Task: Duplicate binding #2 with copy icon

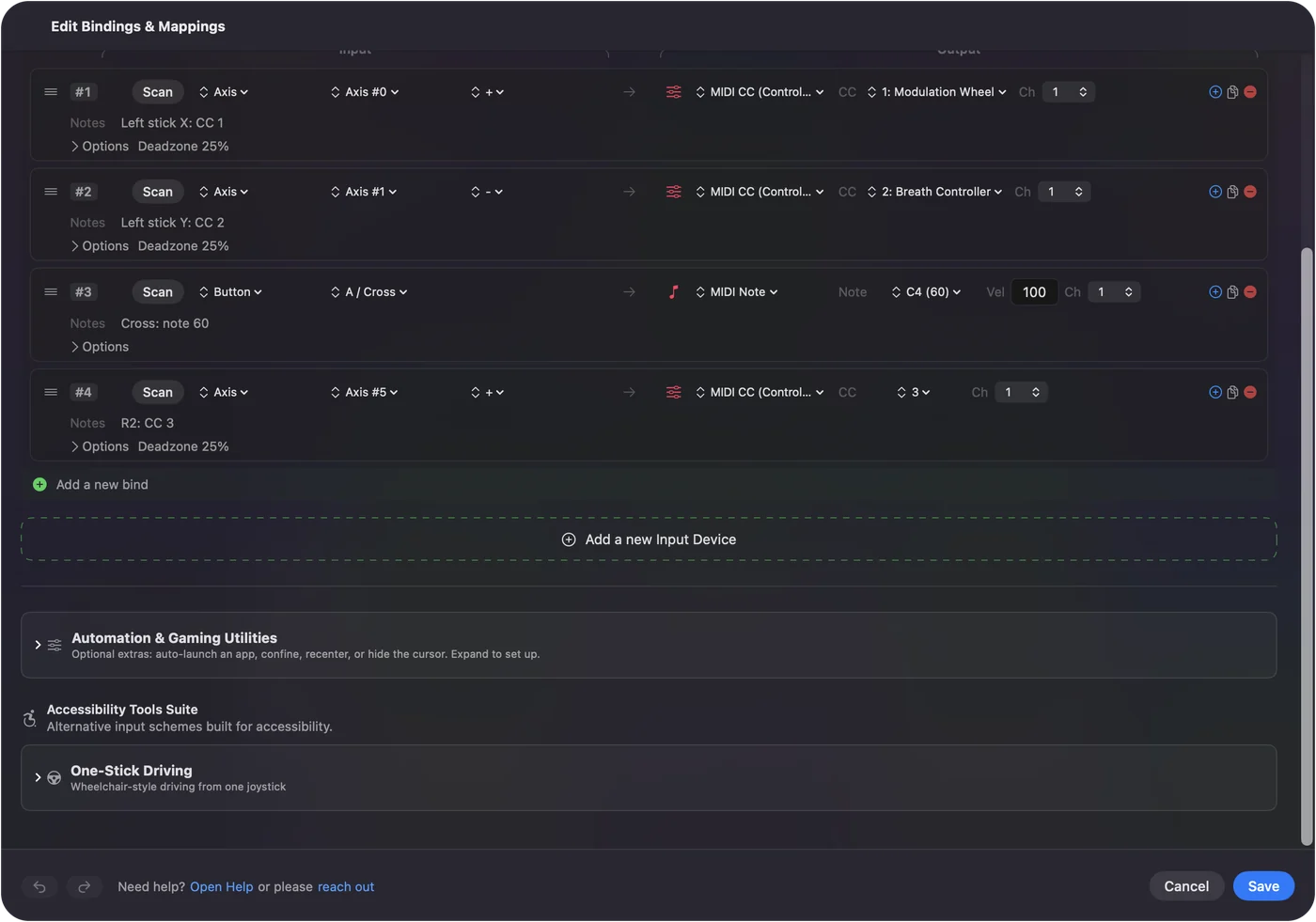Action: (x=1232, y=192)
